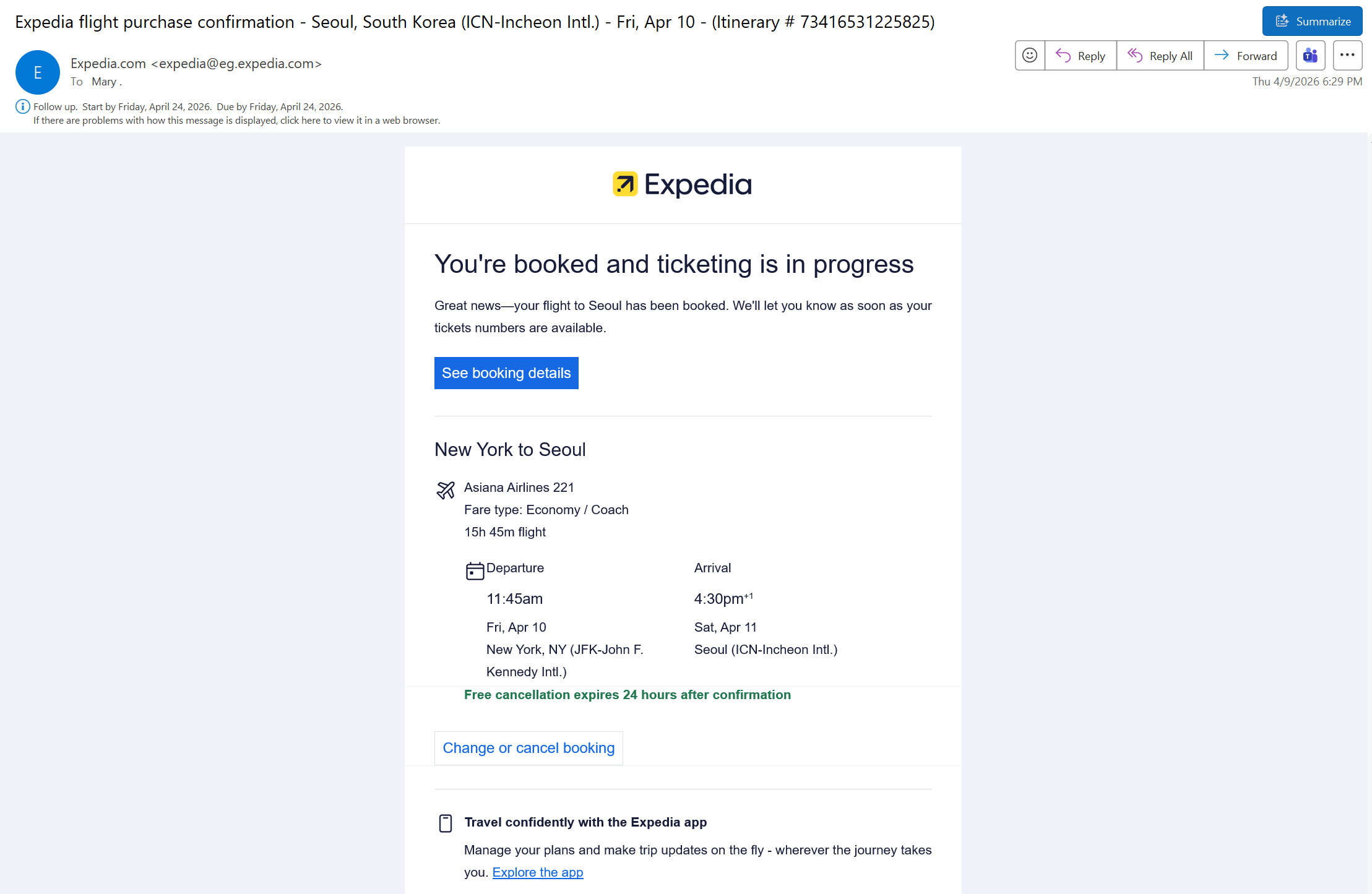Click the airplane icon beside Asiana Airlines
The width and height of the screenshot is (1372, 894).
click(x=446, y=490)
